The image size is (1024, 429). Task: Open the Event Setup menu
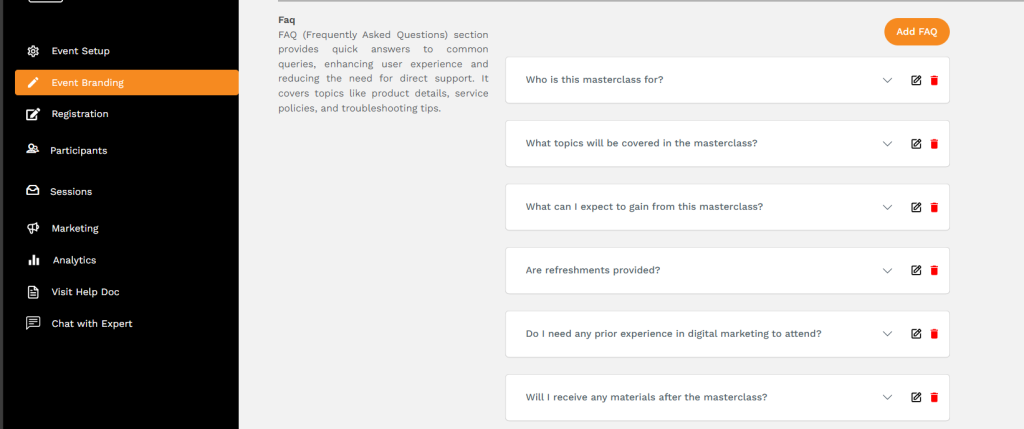[x=80, y=51]
